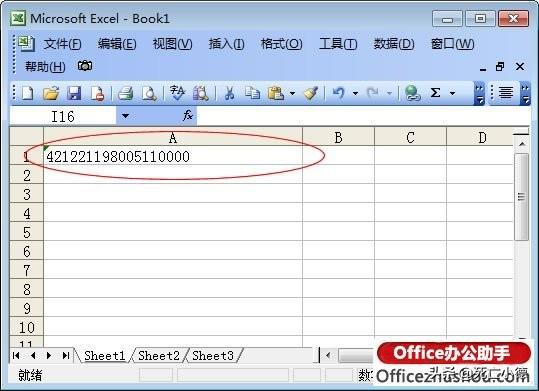The height and width of the screenshot is (391, 539).
Task: Click the AutoSum sigma icon
Action: 436,93
